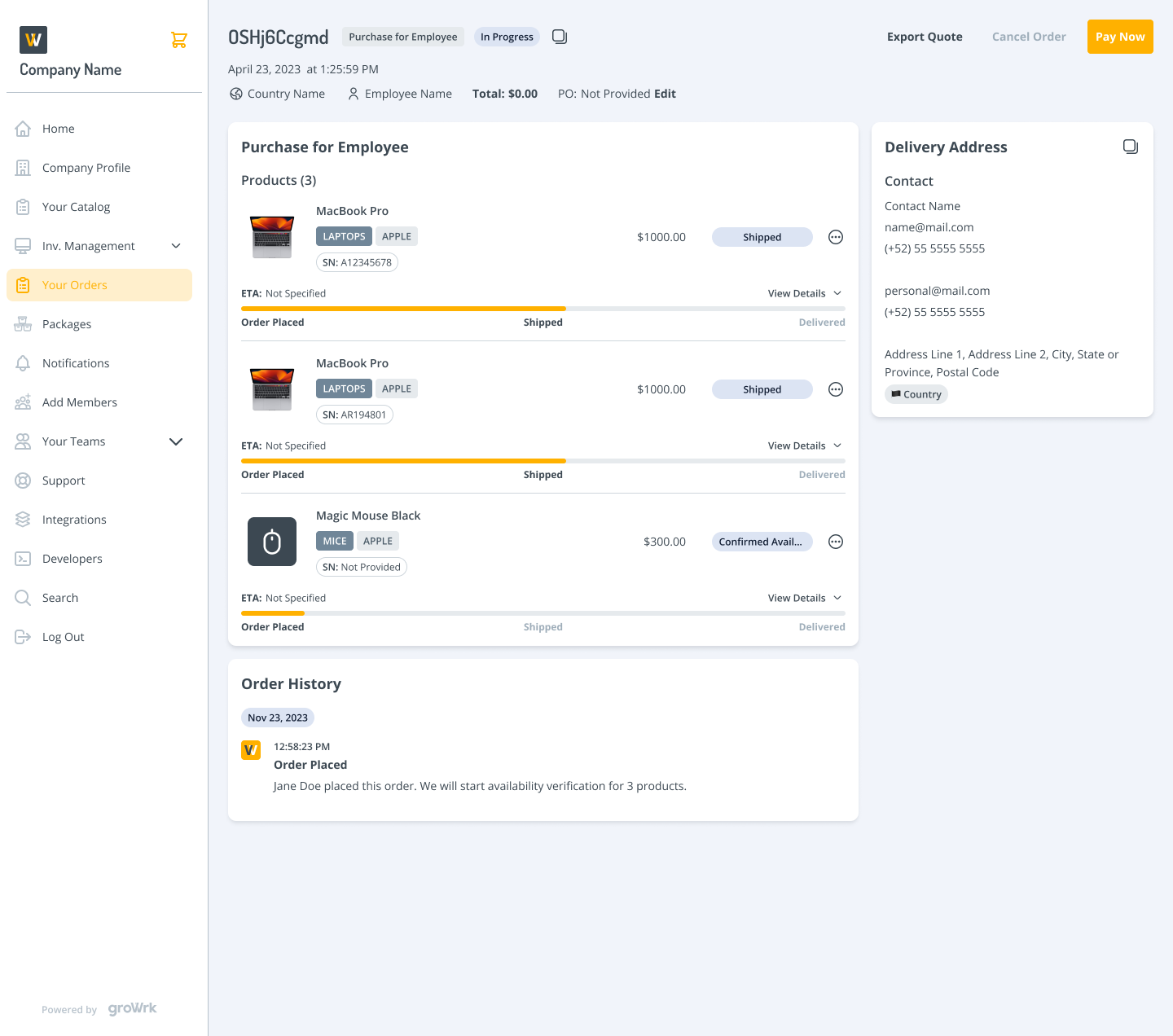This screenshot has width=1173, height=1036.
Task: Go to the Packages page
Action: [67, 324]
